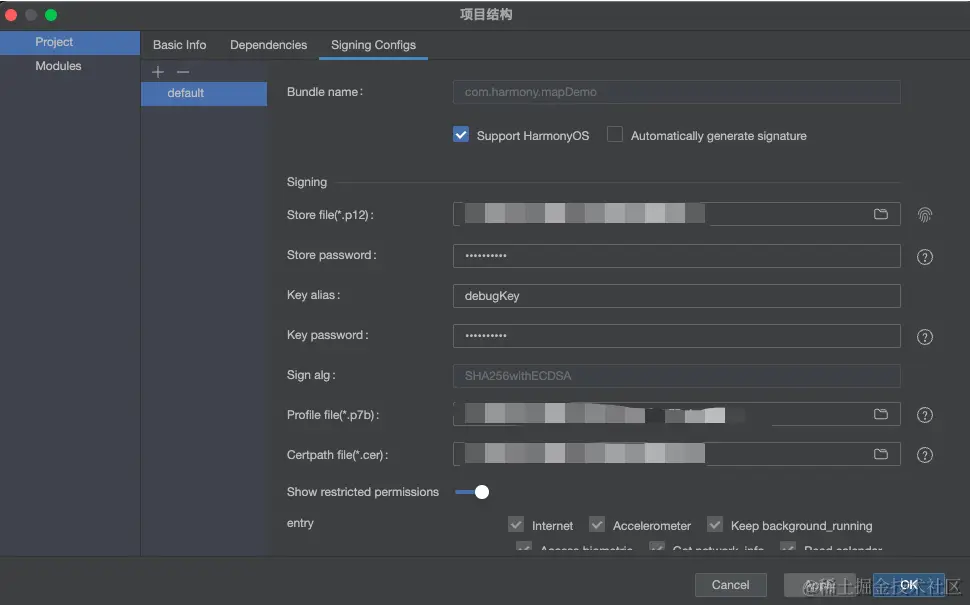Click the Sign alg SHA256withECDSA field
The width and height of the screenshot is (970, 605).
676,376
